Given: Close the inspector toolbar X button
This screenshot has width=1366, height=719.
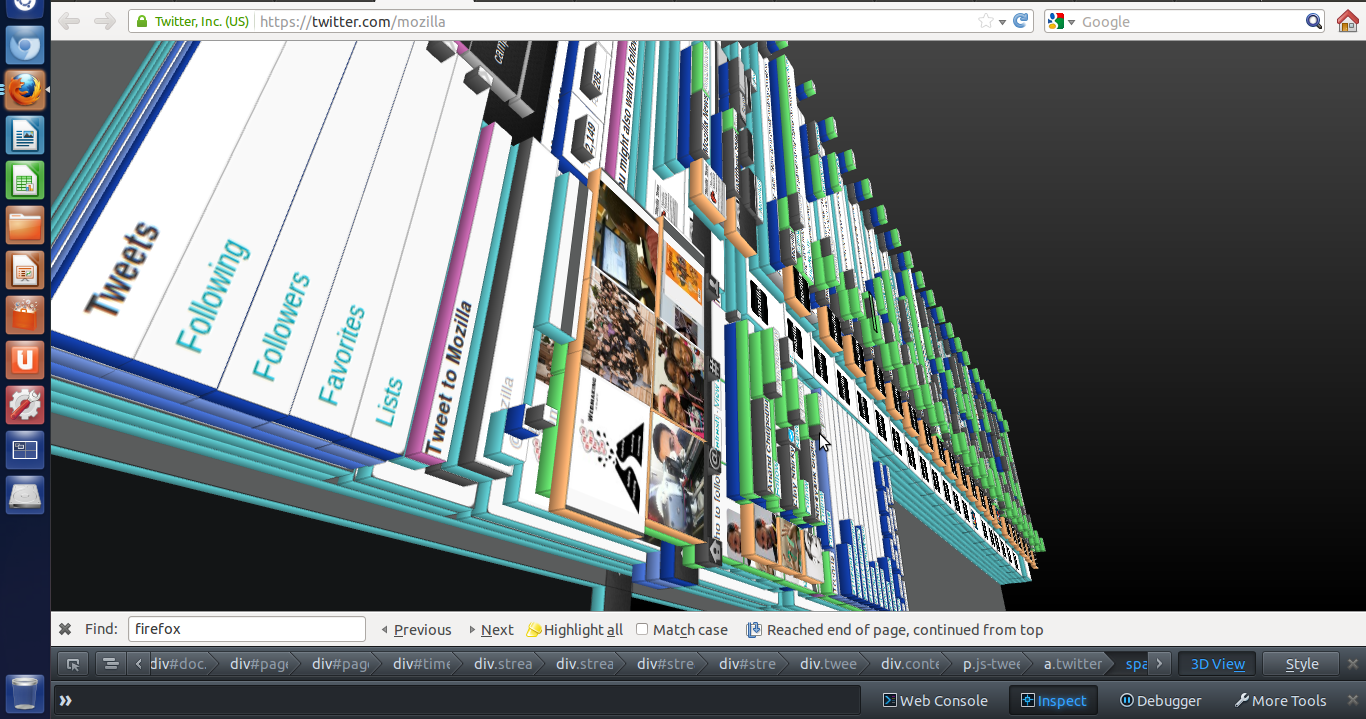Looking at the screenshot, I should pyautogui.click(x=1353, y=664).
